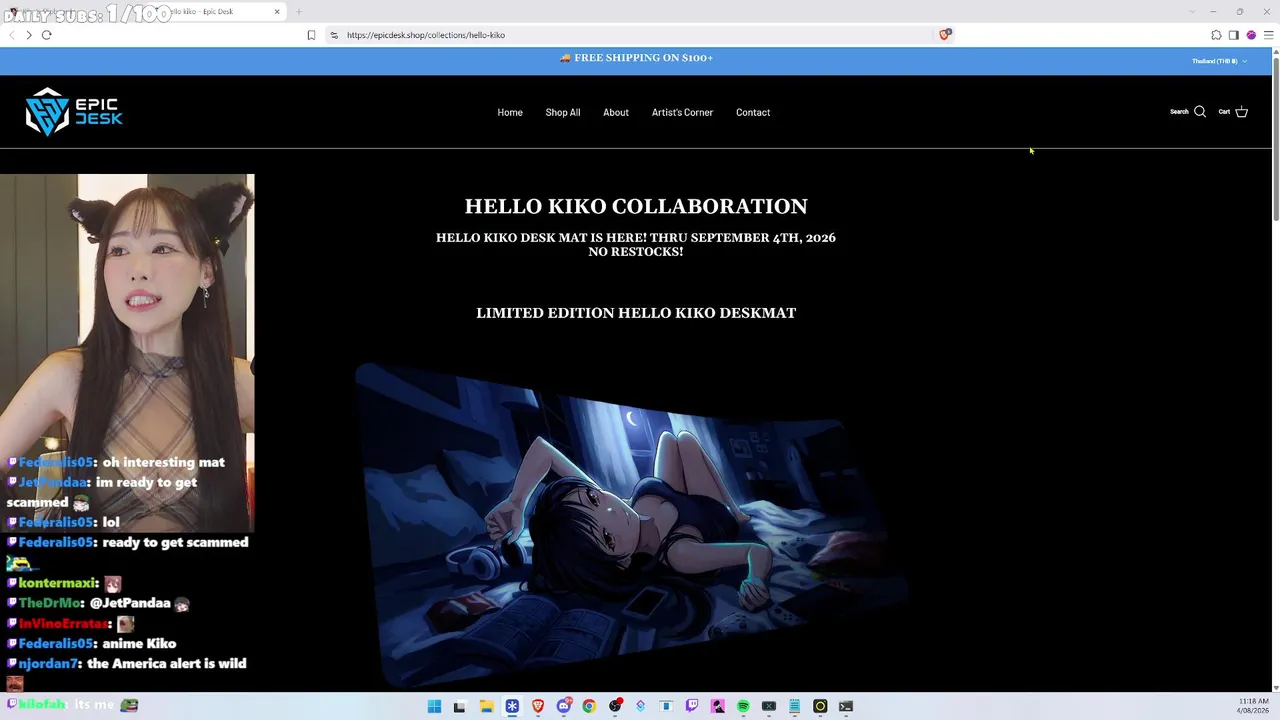Toggle the browser sidebar panel
The height and width of the screenshot is (720, 1280).
(x=1233, y=35)
